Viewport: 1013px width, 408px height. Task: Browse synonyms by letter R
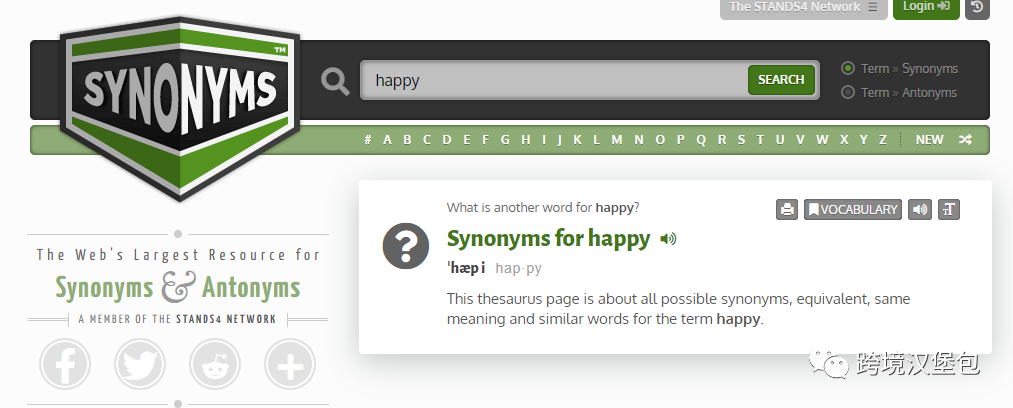pyautogui.click(x=722, y=139)
